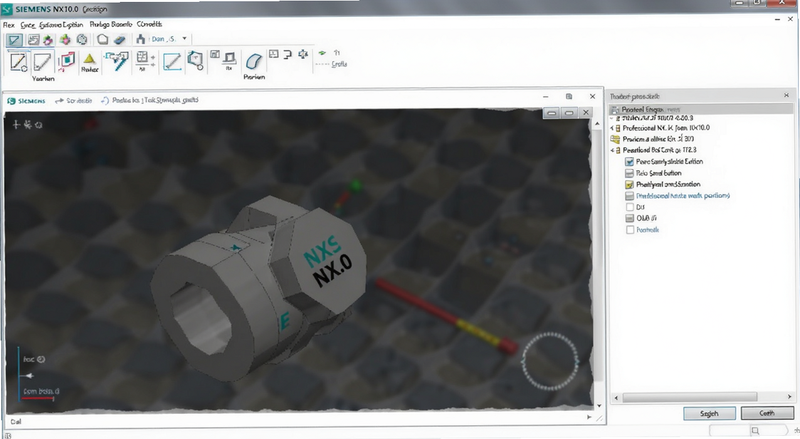800x439 pixels.
Task: Click the grid pattern tool icon
Action: (x=142, y=58)
